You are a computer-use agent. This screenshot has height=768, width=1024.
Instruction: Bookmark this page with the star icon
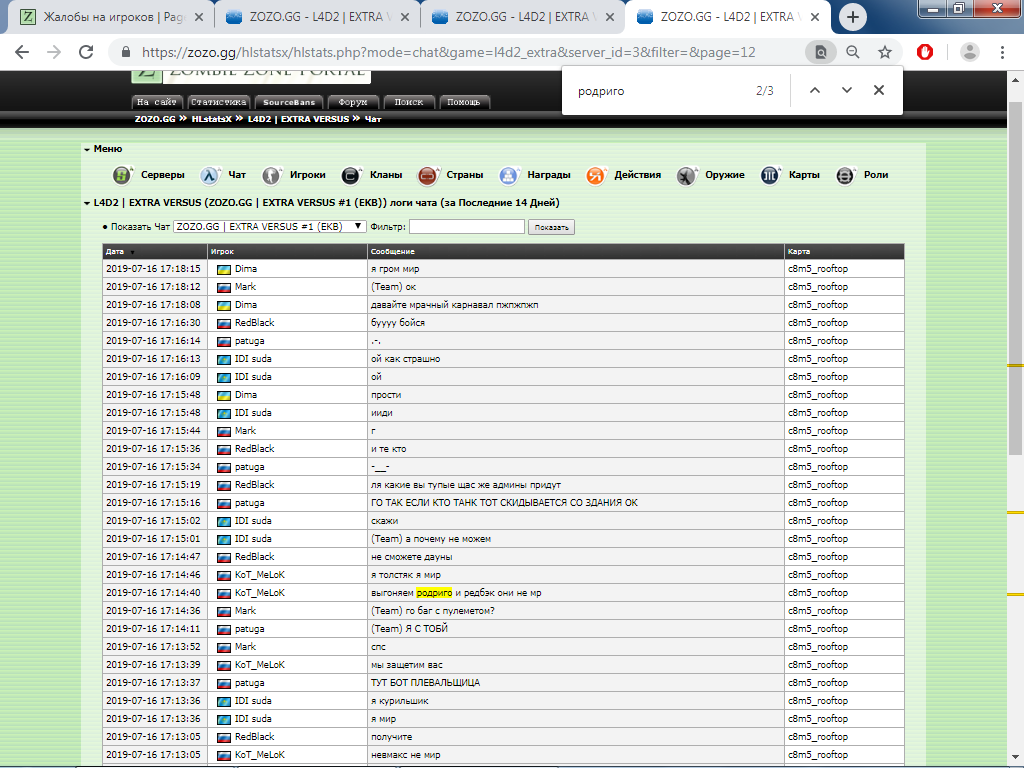pos(885,52)
